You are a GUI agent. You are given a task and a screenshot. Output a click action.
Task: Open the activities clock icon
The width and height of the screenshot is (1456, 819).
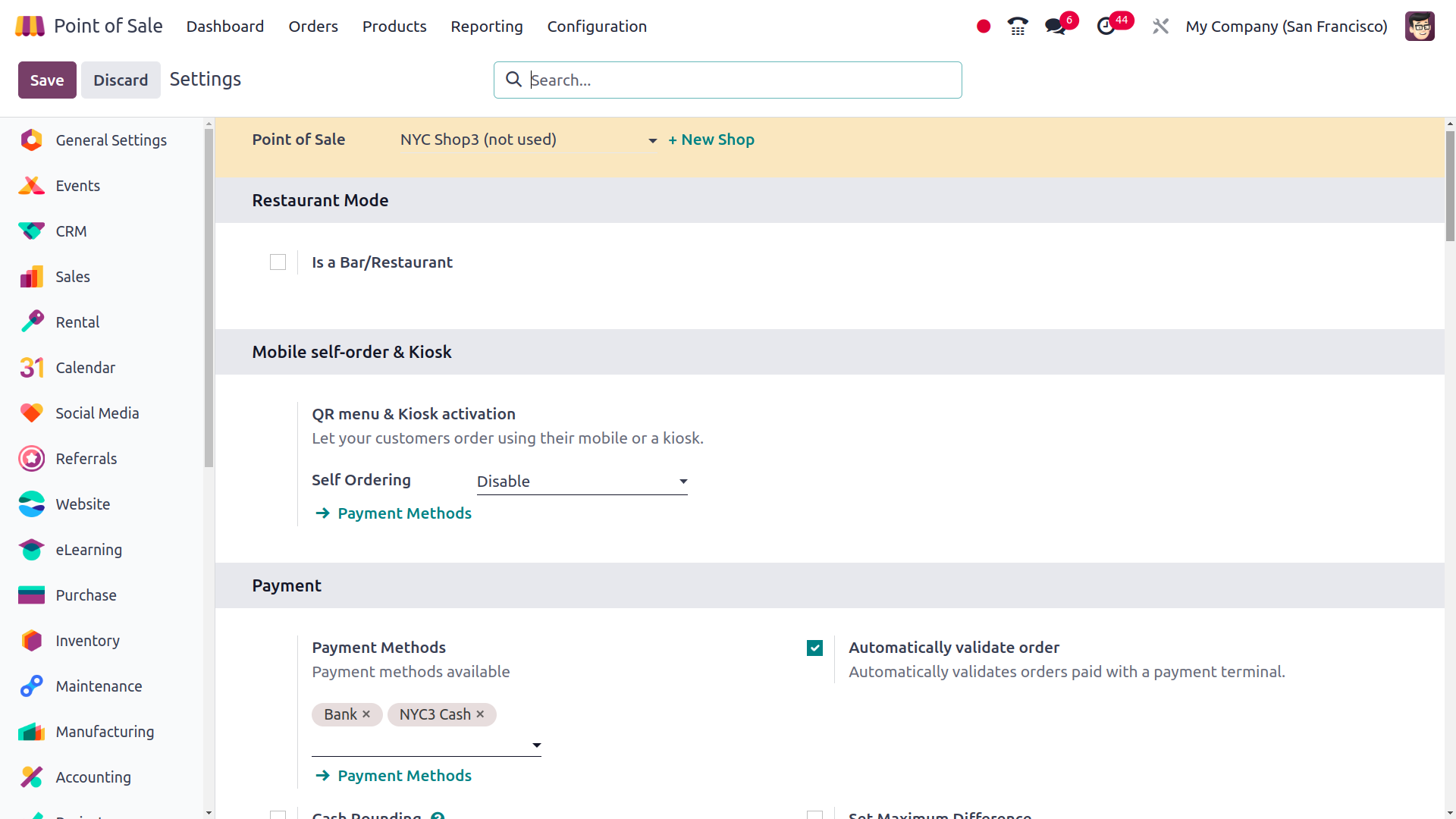[x=1106, y=27]
